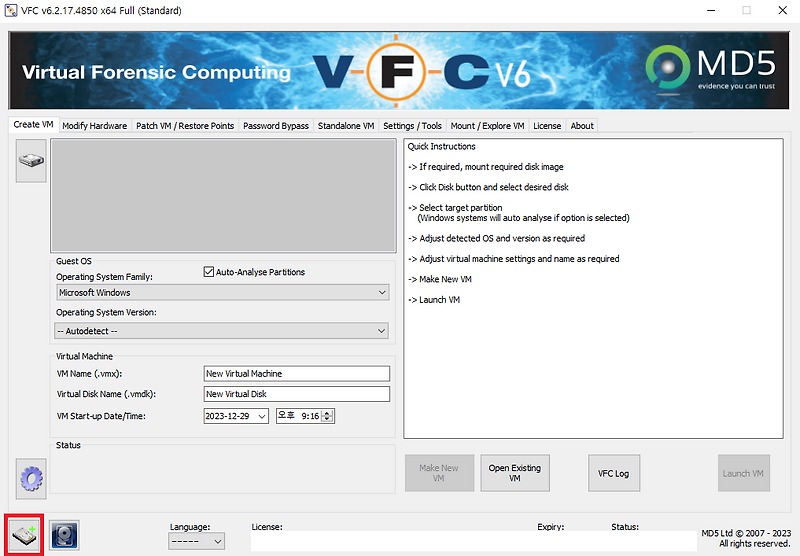
Task: Click the Launch VM button
Action: [x=743, y=473]
